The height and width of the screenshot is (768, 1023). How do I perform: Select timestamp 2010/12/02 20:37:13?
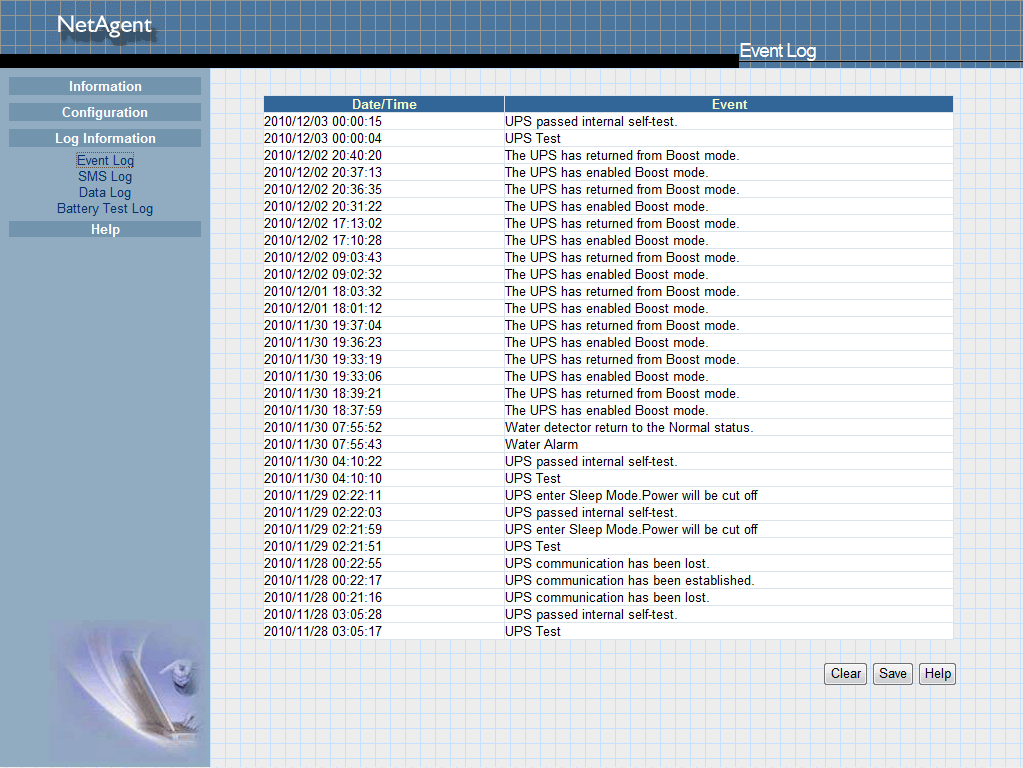(323, 172)
